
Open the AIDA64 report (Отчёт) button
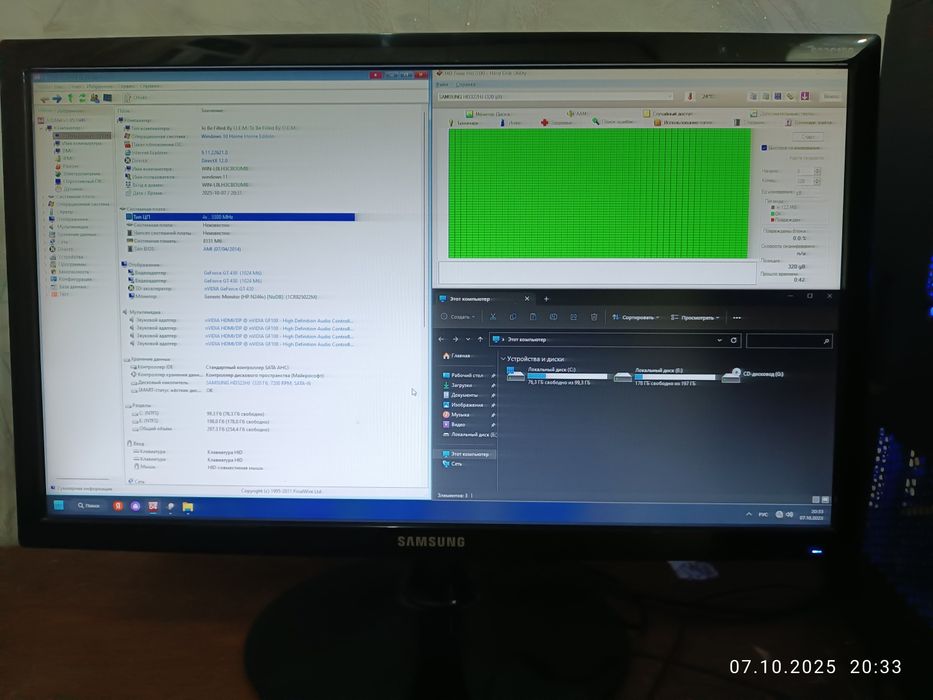pyautogui.click(x=137, y=98)
